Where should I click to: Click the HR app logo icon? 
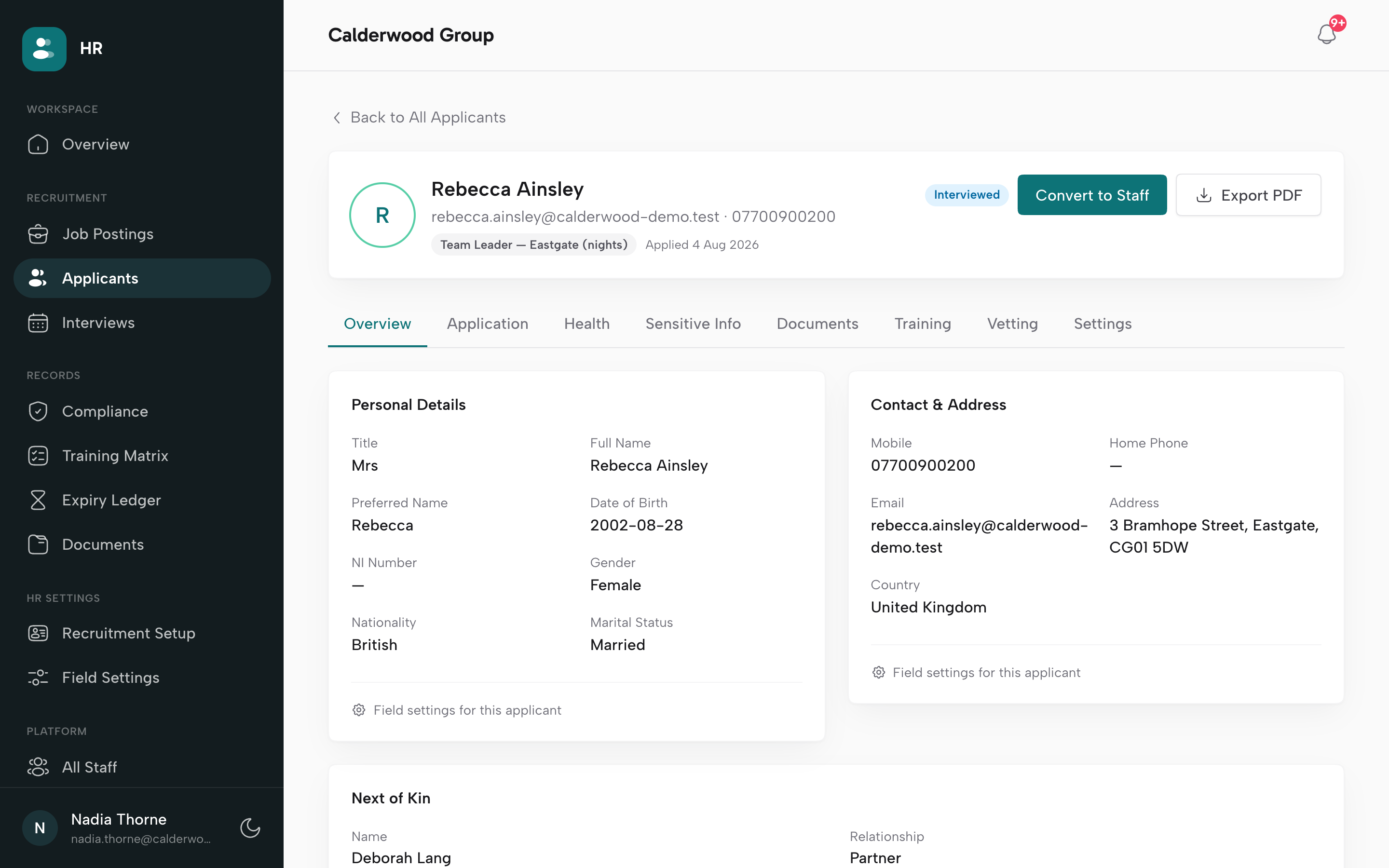point(44,49)
